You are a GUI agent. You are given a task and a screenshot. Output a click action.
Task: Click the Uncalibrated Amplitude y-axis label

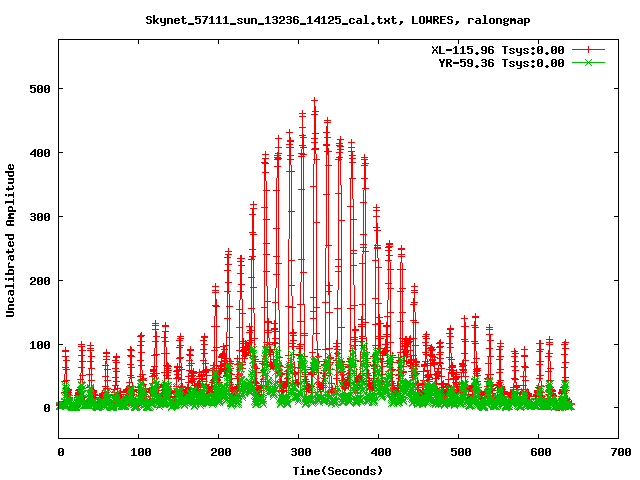10,241
